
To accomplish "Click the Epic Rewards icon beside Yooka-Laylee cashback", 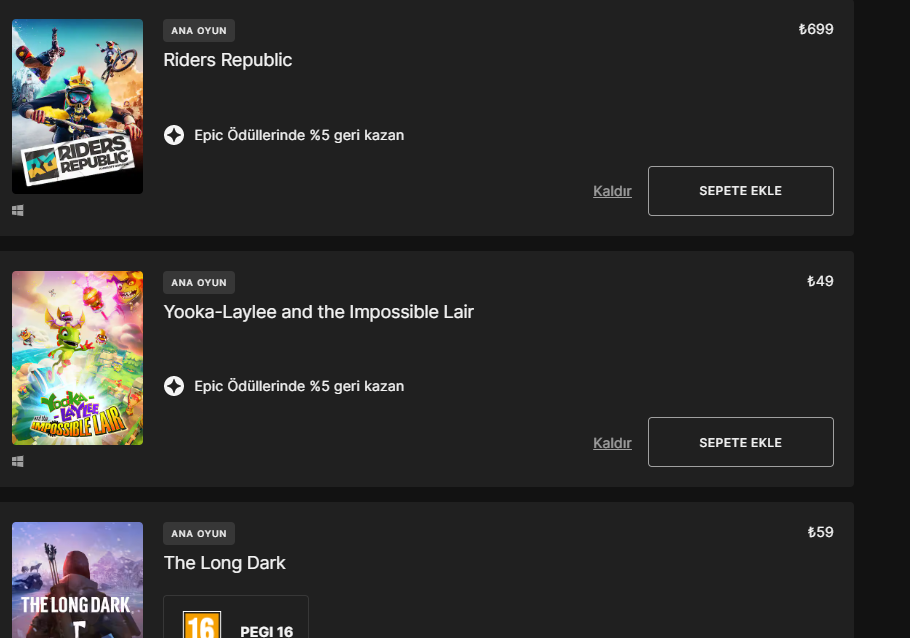I will click(x=173, y=386).
